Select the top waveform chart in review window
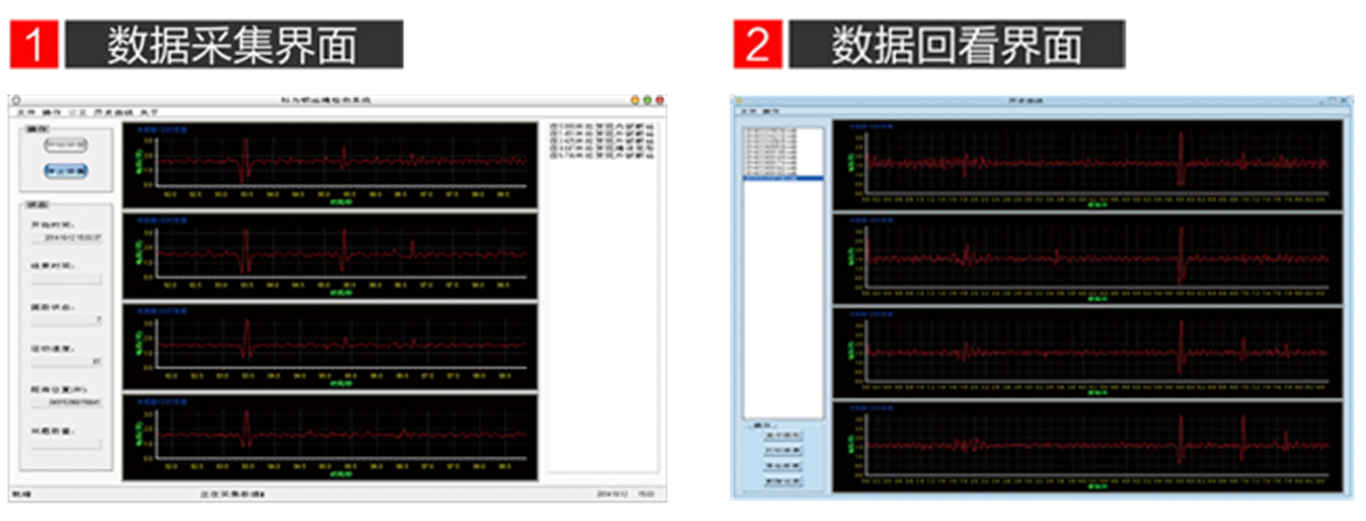This screenshot has height=521, width=1366. tap(1087, 164)
